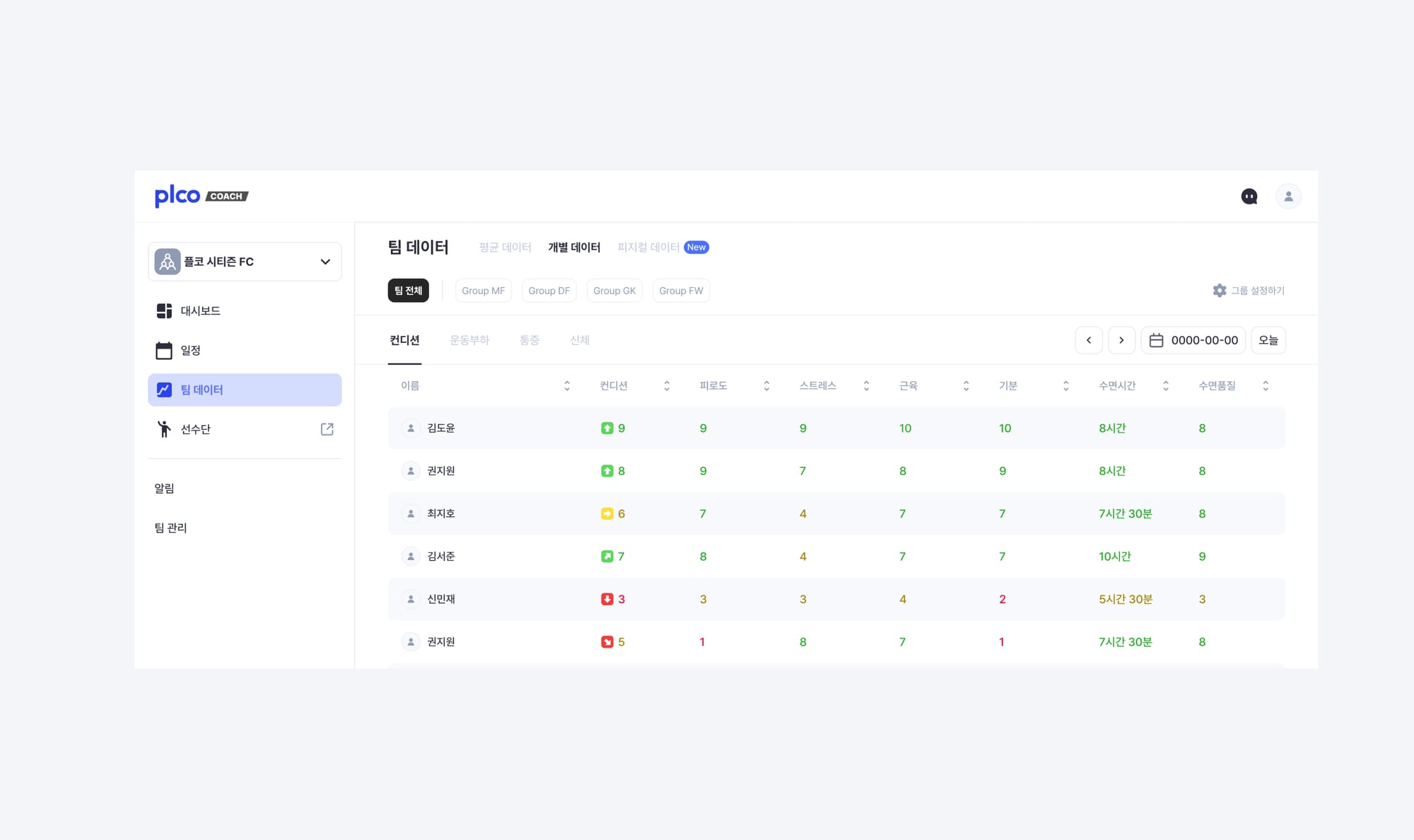
Task: Switch to 평균 데이터 tab
Action: (505, 247)
